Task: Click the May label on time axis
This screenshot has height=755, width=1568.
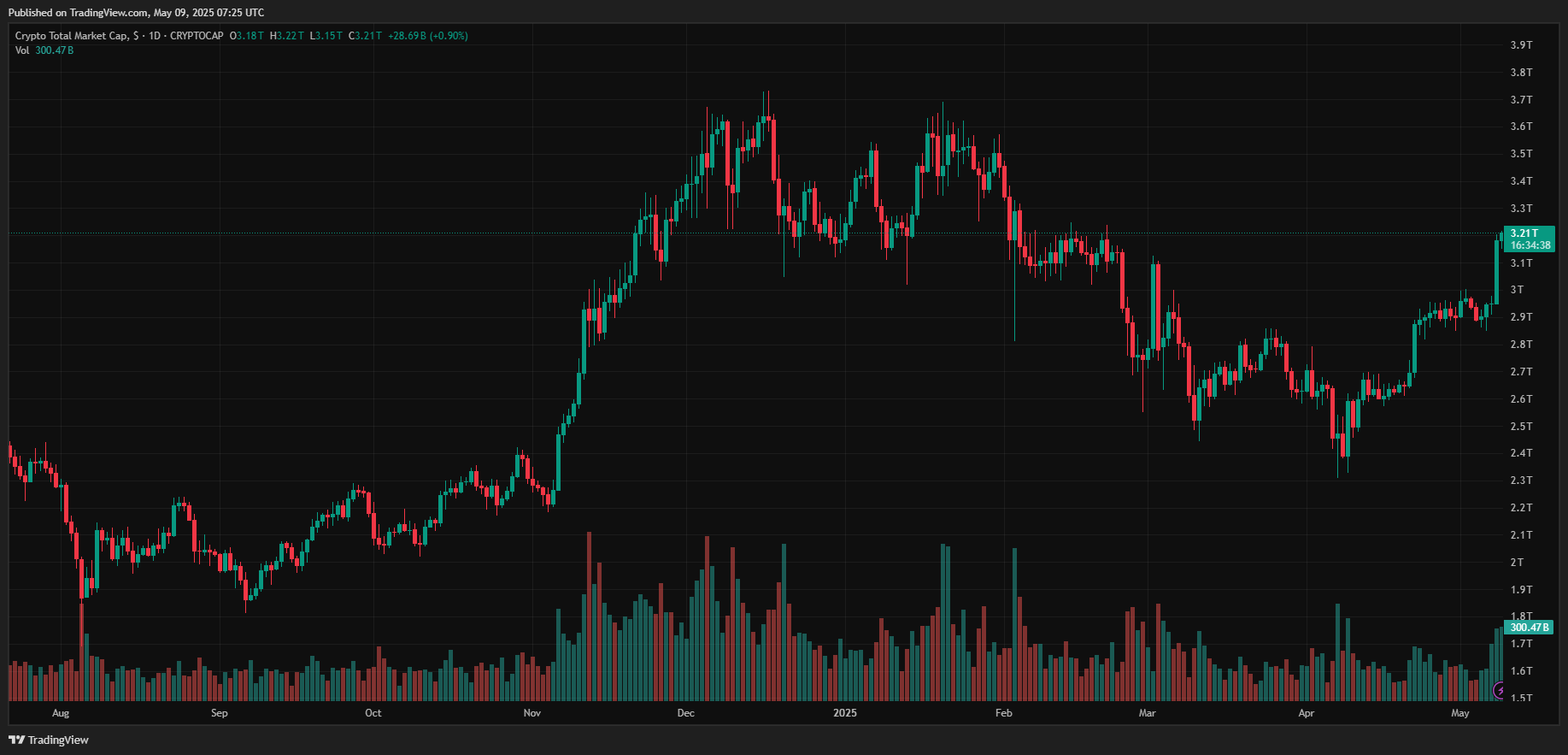Action: [x=1460, y=713]
